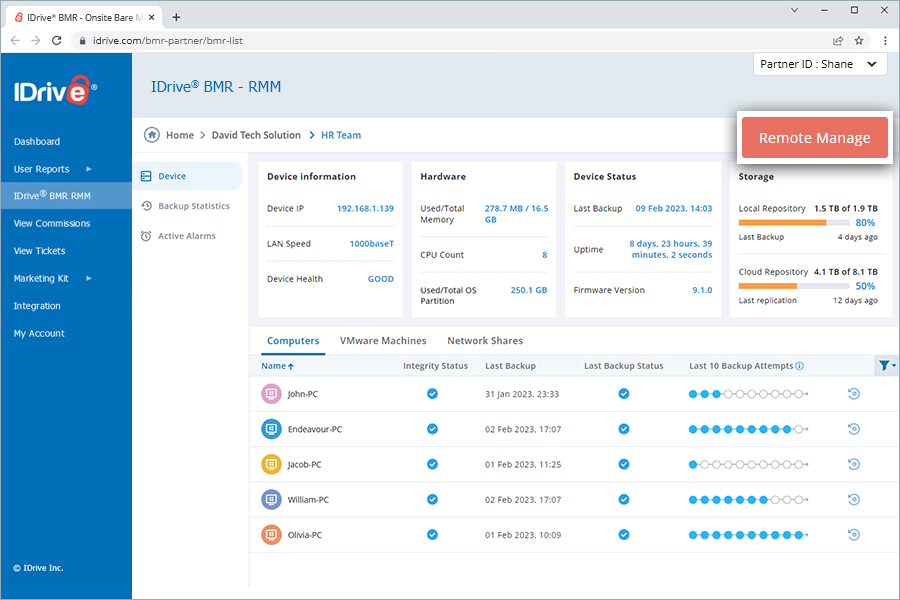Click the Olivia-PC computer icon
900x600 pixels.
pos(271,535)
